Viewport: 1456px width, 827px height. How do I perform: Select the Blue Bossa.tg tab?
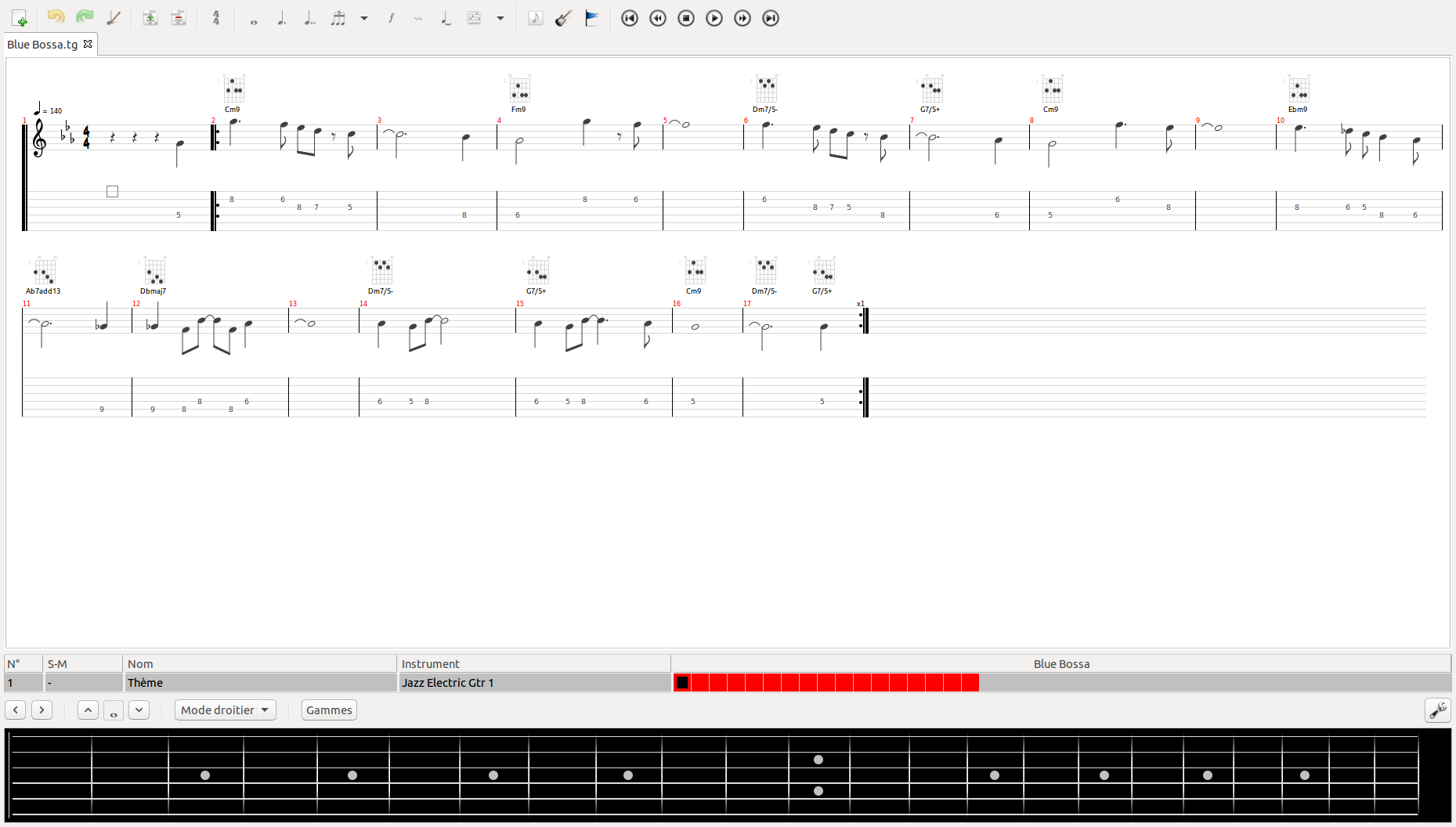(42, 45)
